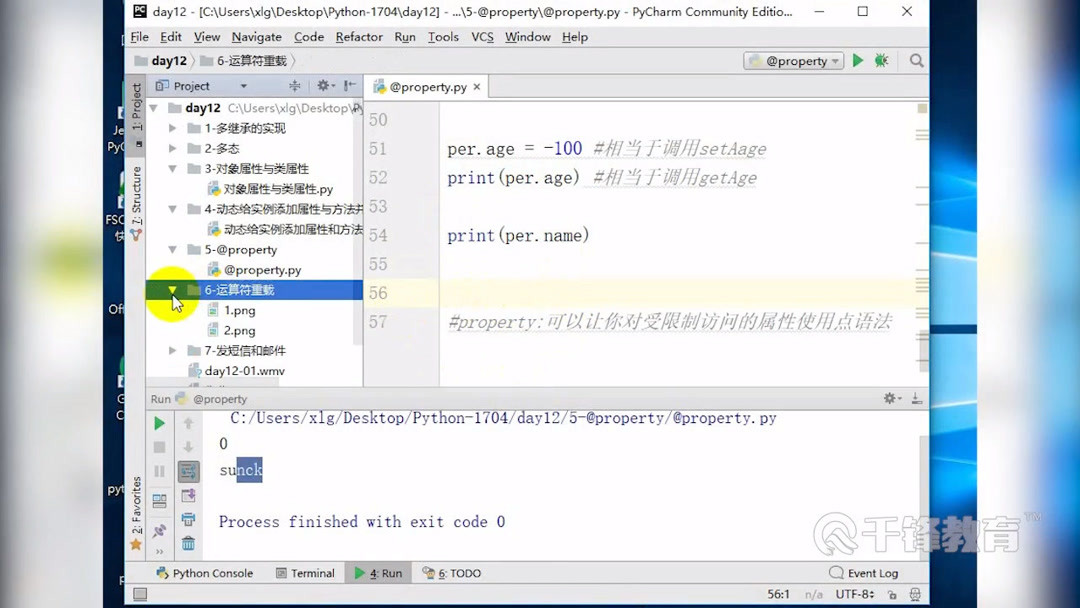
Task: Open the @property run configuration dropdown
Action: (x=793, y=60)
